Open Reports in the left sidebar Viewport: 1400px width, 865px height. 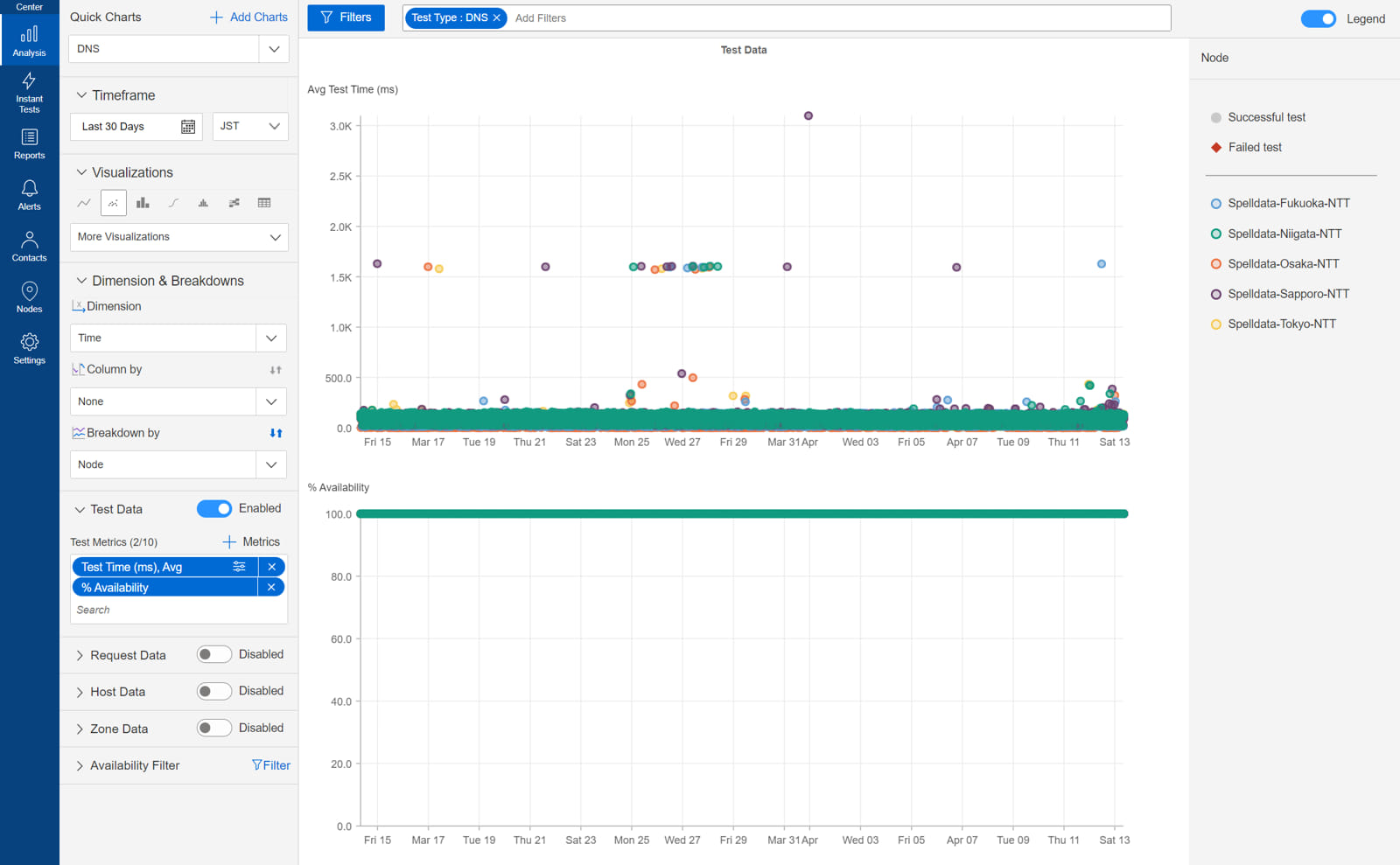click(x=29, y=143)
